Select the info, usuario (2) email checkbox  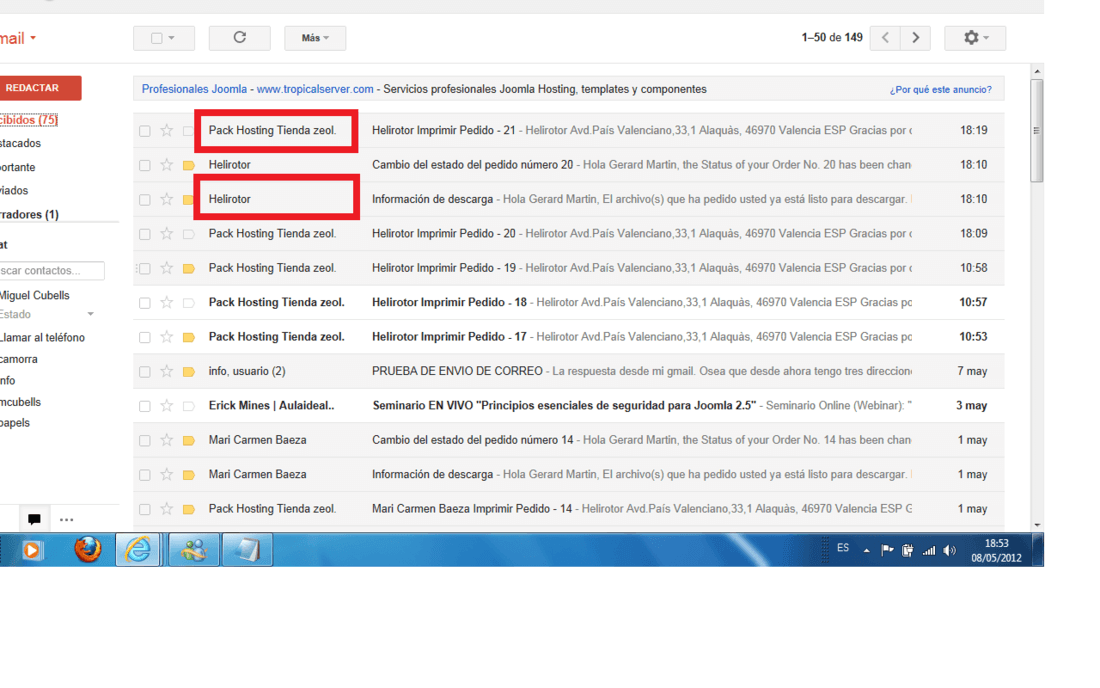click(x=145, y=372)
